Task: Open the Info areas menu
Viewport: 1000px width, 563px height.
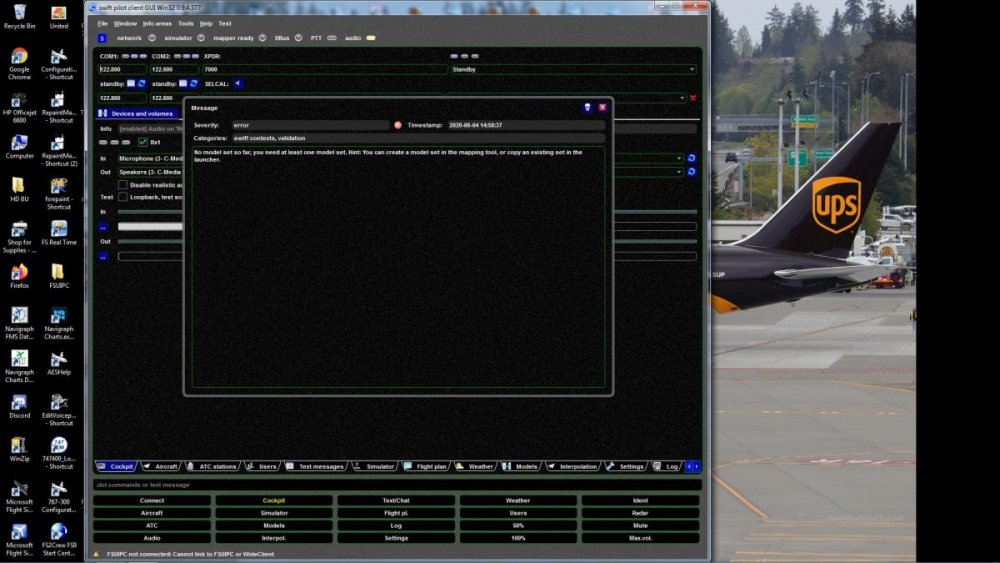Action: (x=157, y=24)
